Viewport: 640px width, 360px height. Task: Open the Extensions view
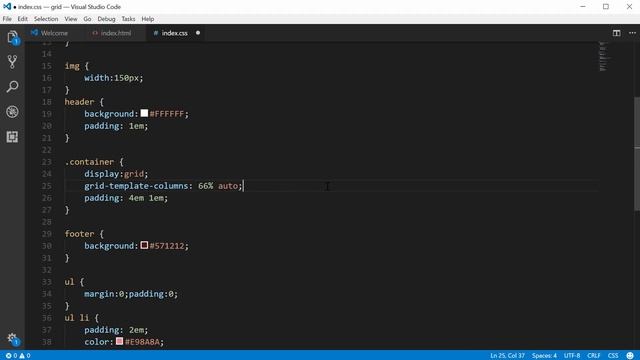click(x=12, y=136)
